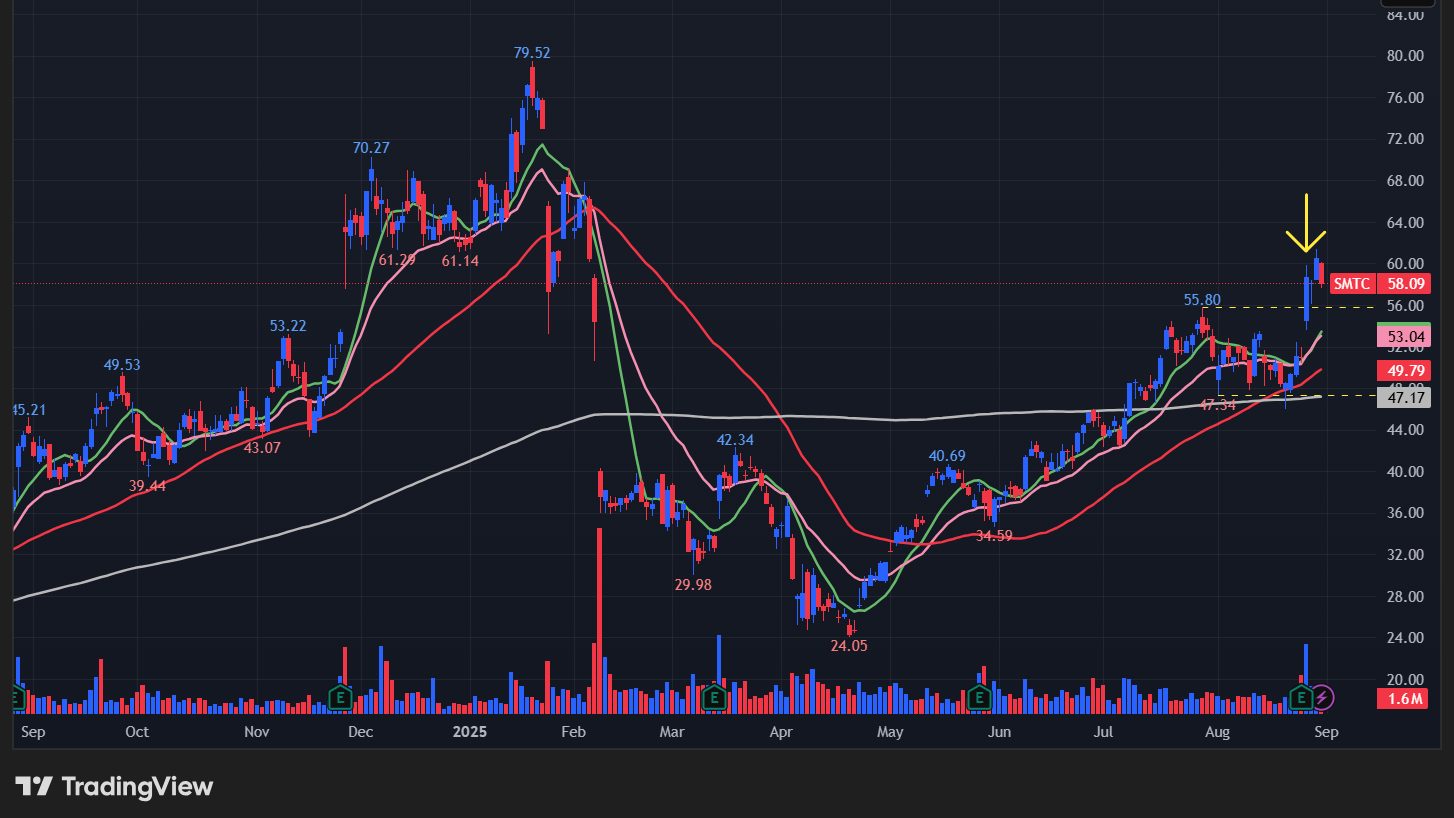Click the 40.00 price axis value
This screenshot has width=1454, height=818.
coord(1403,472)
